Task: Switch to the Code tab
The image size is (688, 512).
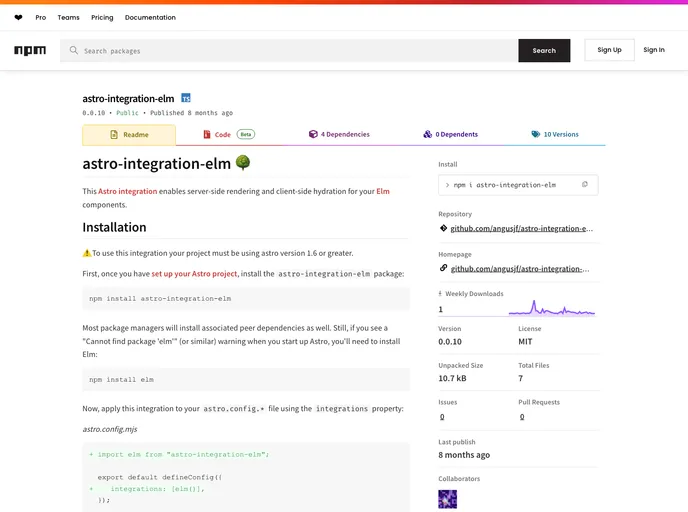Action: point(228,135)
